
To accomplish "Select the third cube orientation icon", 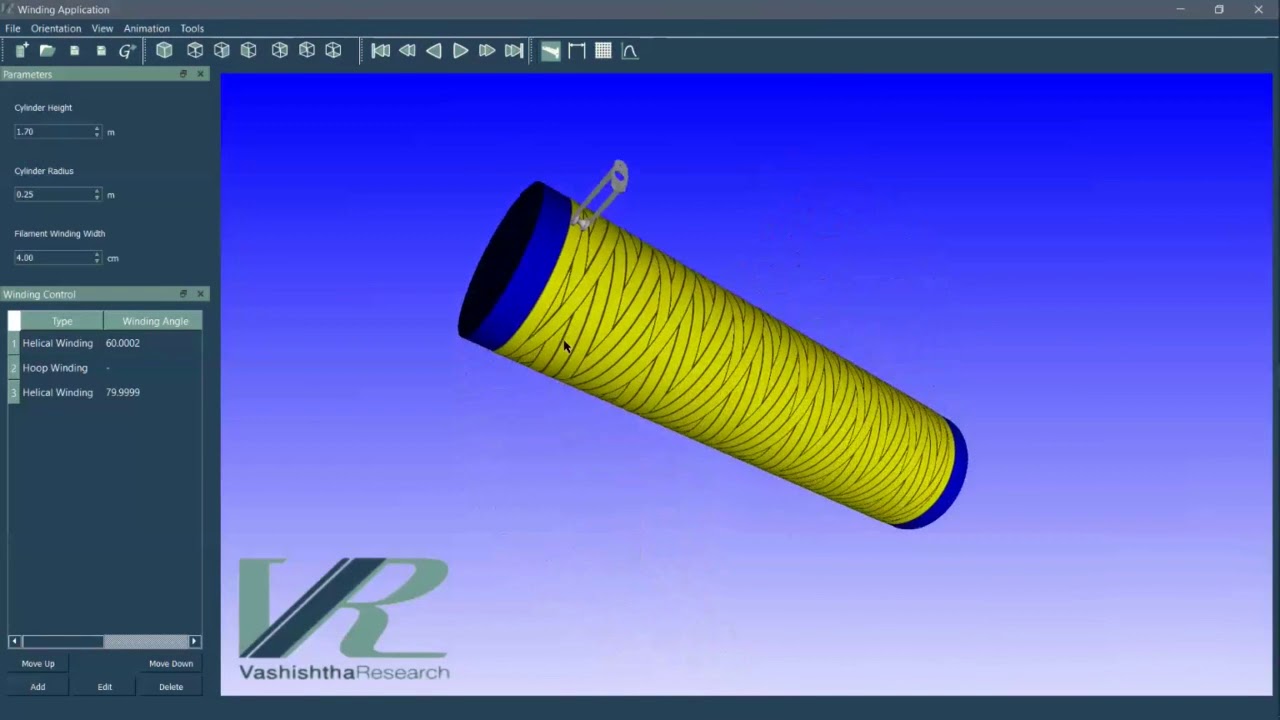I will pyautogui.click(x=222, y=50).
